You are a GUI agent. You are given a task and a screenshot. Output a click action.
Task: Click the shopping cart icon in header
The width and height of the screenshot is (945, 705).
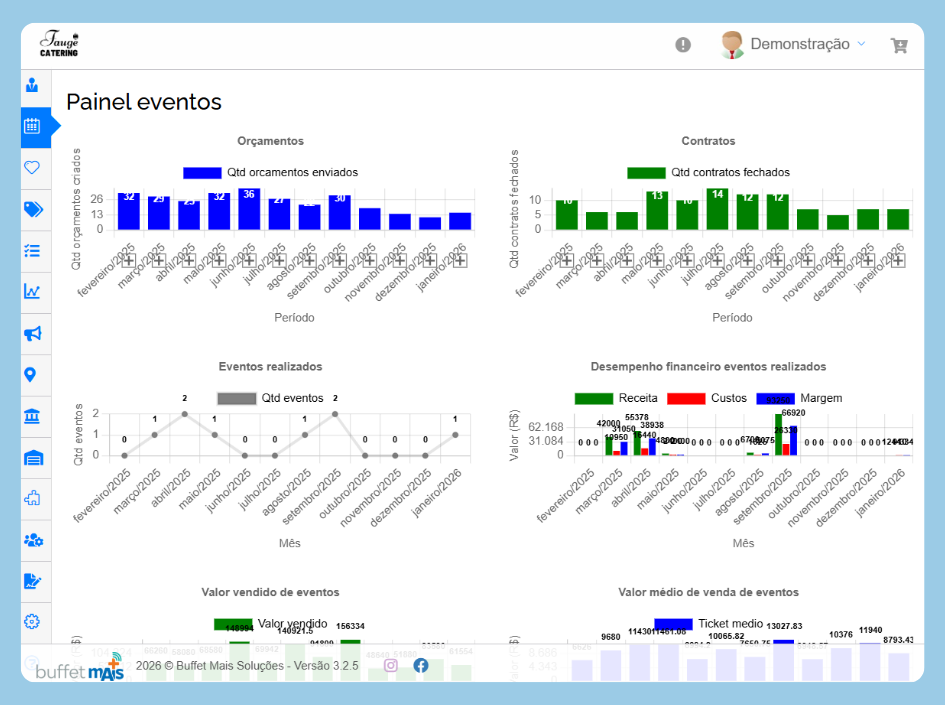pos(899,45)
